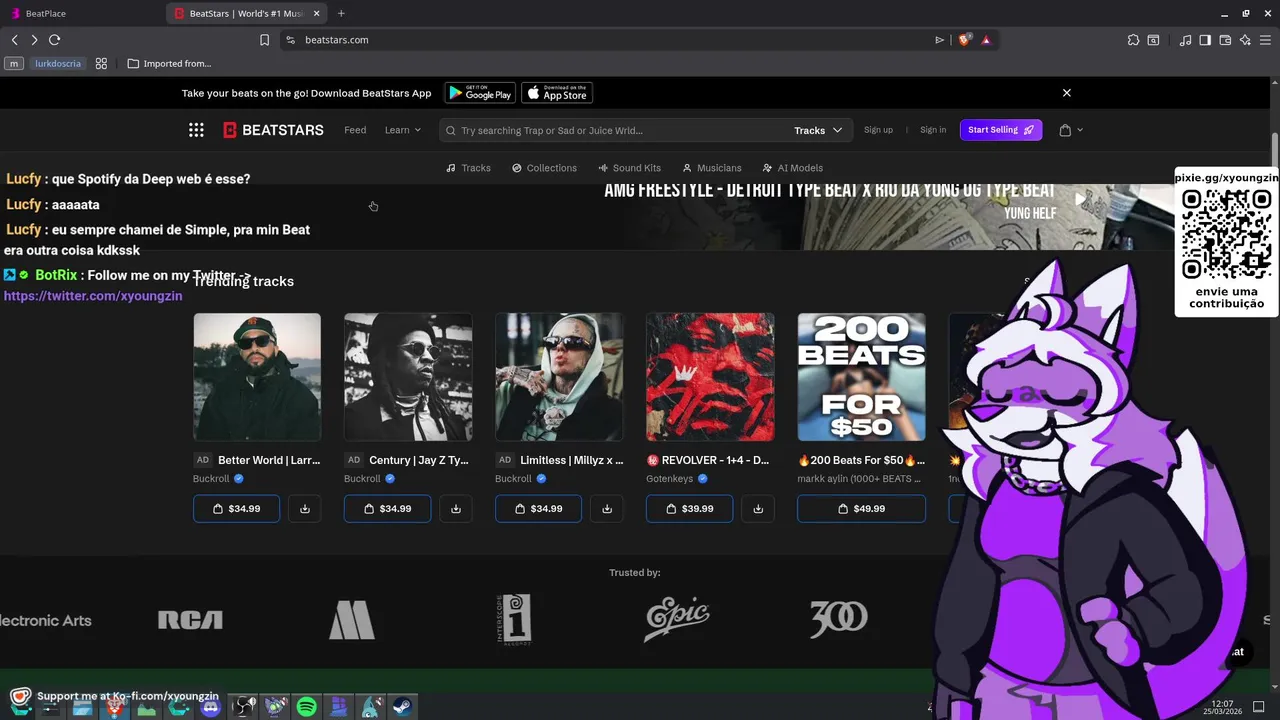The height and width of the screenshot is (720, 1280).
Task: Download the Better World track for free
Action: 305,509
